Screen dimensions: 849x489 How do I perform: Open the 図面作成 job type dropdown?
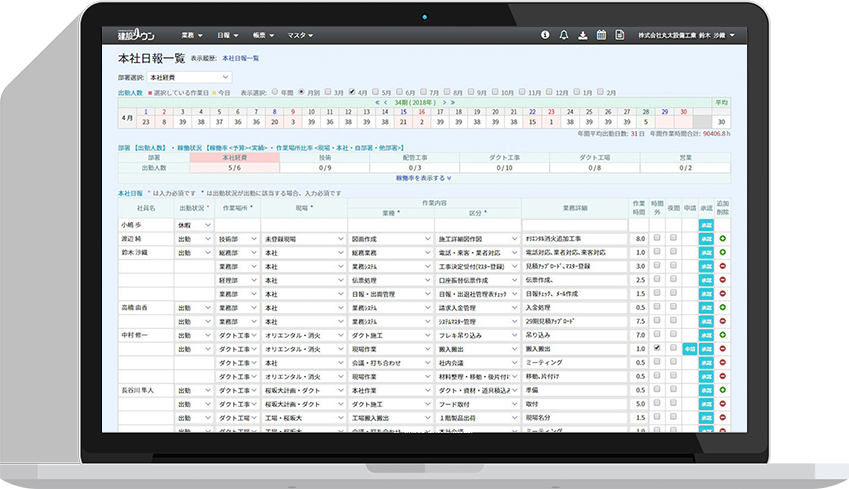(x=390, y=239)
